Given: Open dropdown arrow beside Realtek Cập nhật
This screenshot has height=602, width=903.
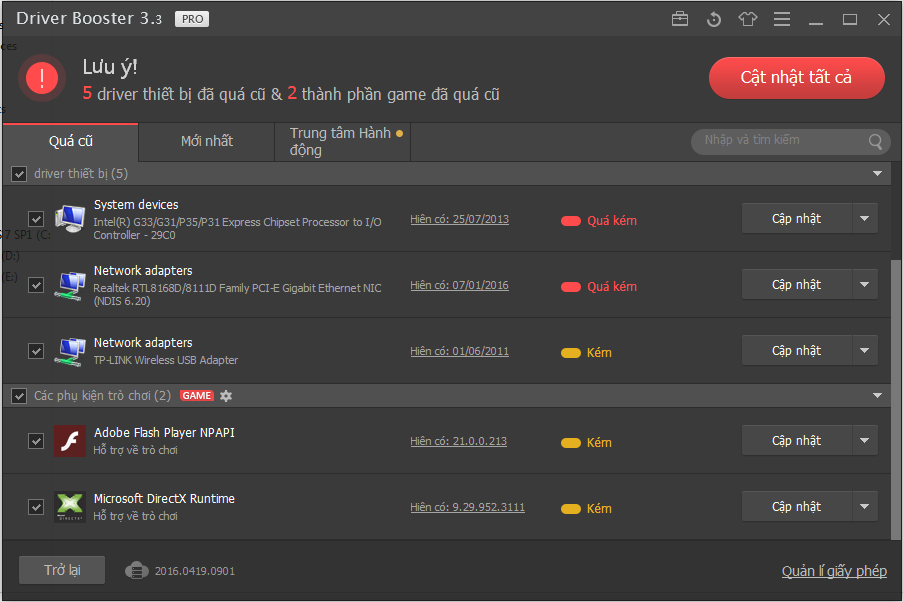Looking at the screenshot, I should point(864,284).
